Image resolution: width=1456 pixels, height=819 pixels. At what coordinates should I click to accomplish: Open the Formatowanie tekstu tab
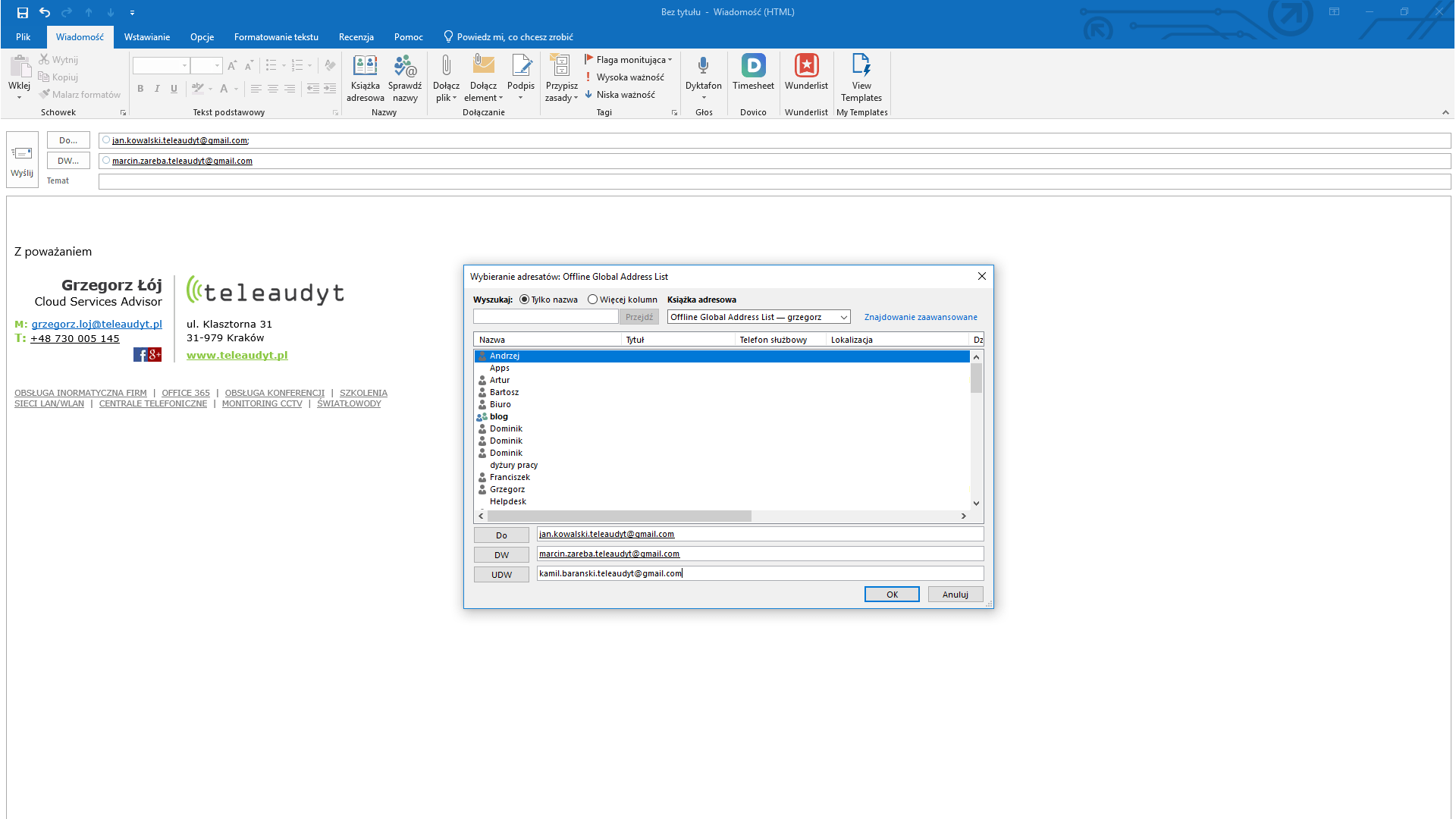click(276, 36)
